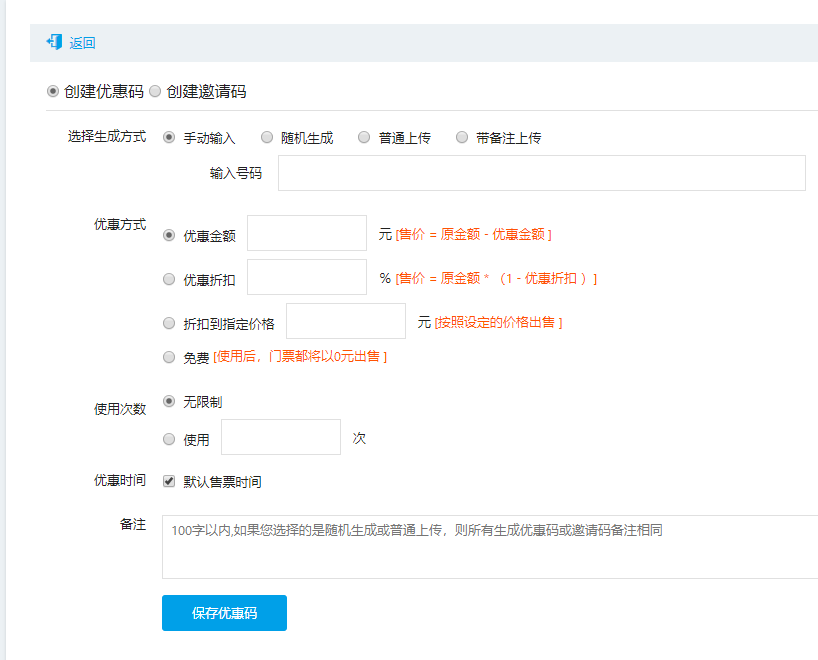Click the 保存优惠码 button

tap(224, 613)
